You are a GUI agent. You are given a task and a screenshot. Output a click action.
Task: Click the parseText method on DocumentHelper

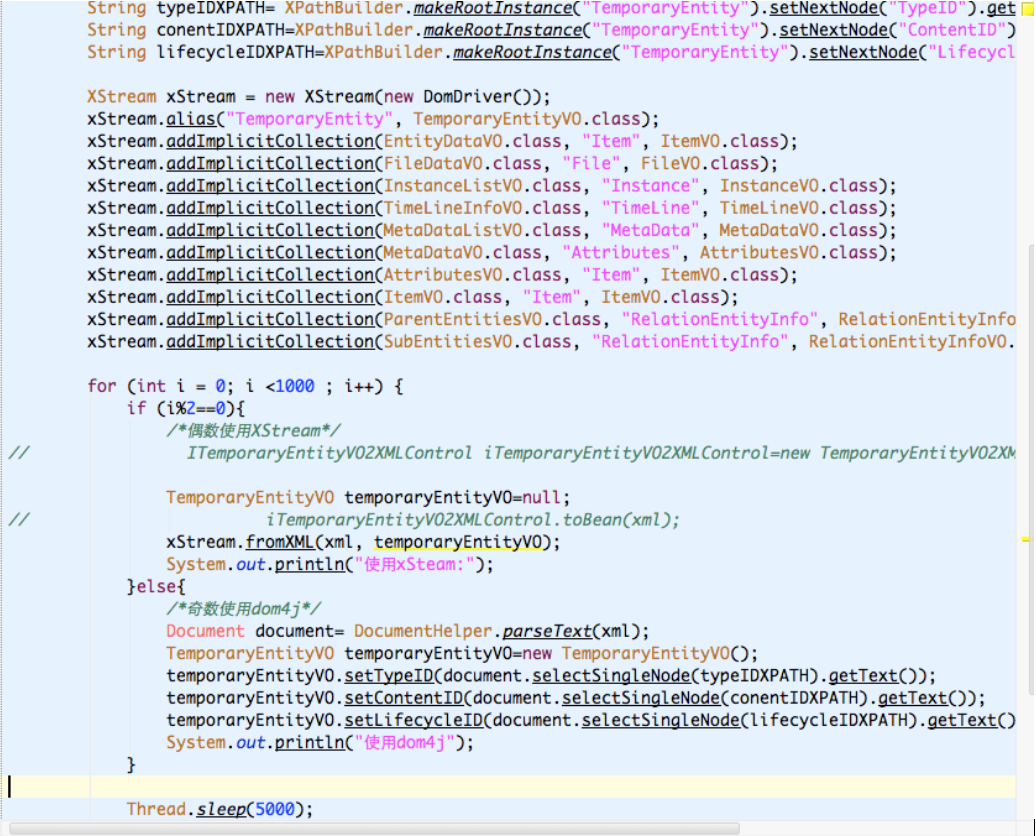[x=546, y=631]
